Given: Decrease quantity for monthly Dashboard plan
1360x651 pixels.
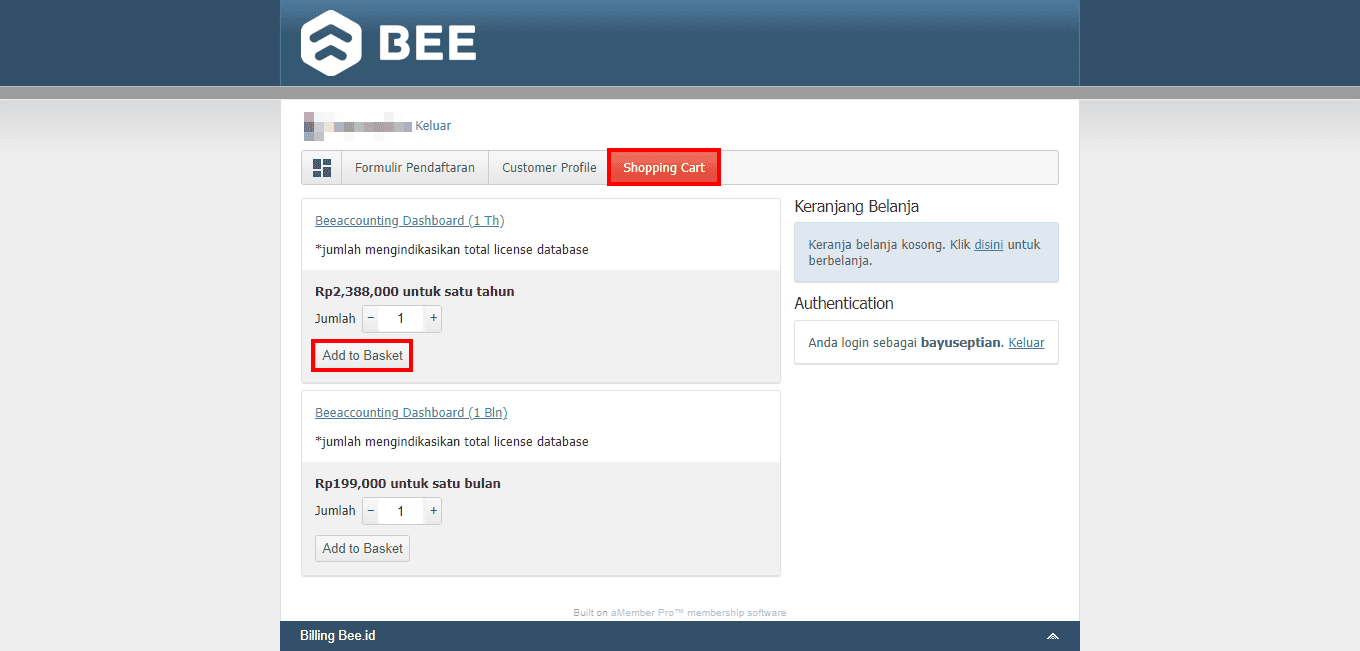Looking at the screenshot, I should [371, 511].
